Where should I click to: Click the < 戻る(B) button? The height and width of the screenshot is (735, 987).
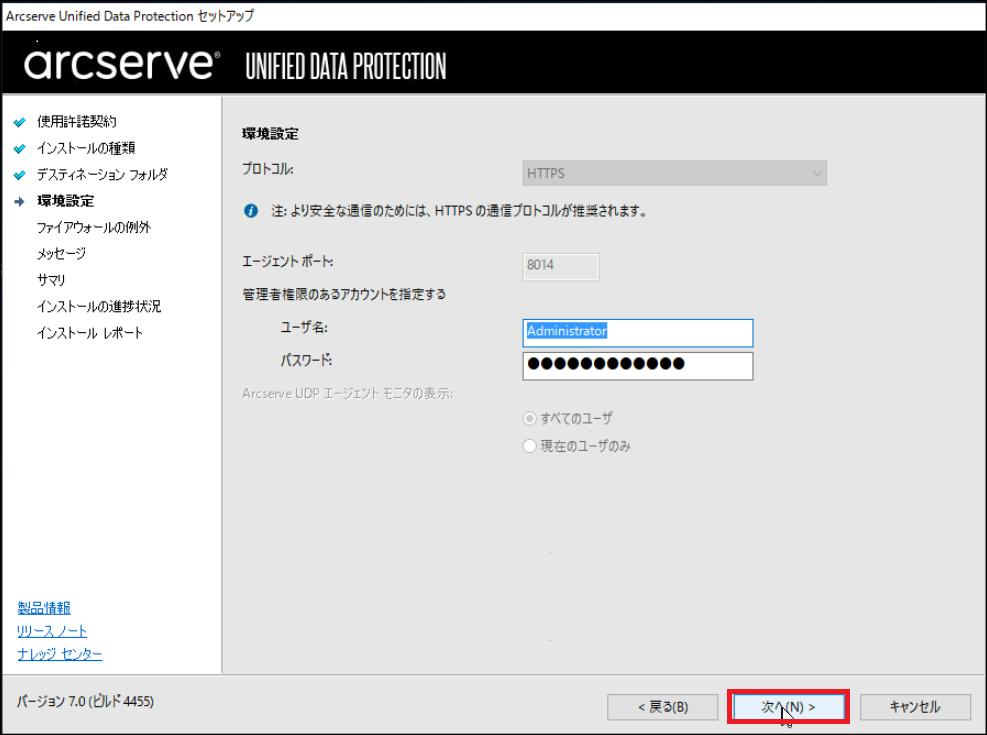pyautogui.click(x=663, y=707)
